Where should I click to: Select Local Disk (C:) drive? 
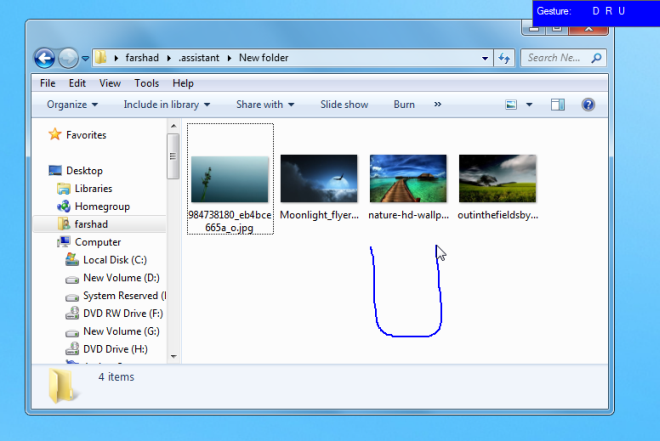[x=114, y=260]
